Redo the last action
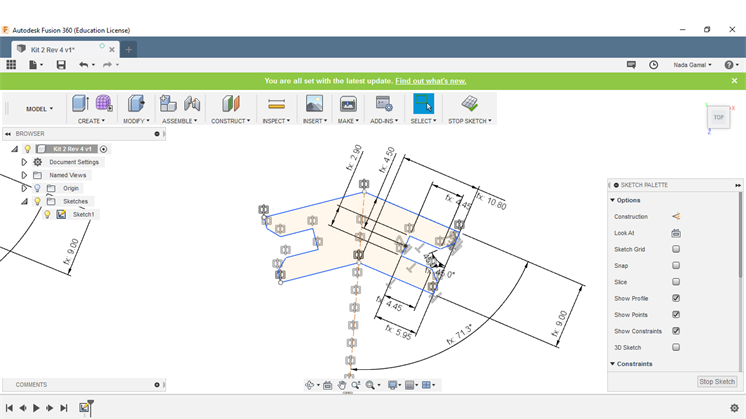The width and height of the screenshot is (746, 419). pyautogui.click(x=107, y=65)
